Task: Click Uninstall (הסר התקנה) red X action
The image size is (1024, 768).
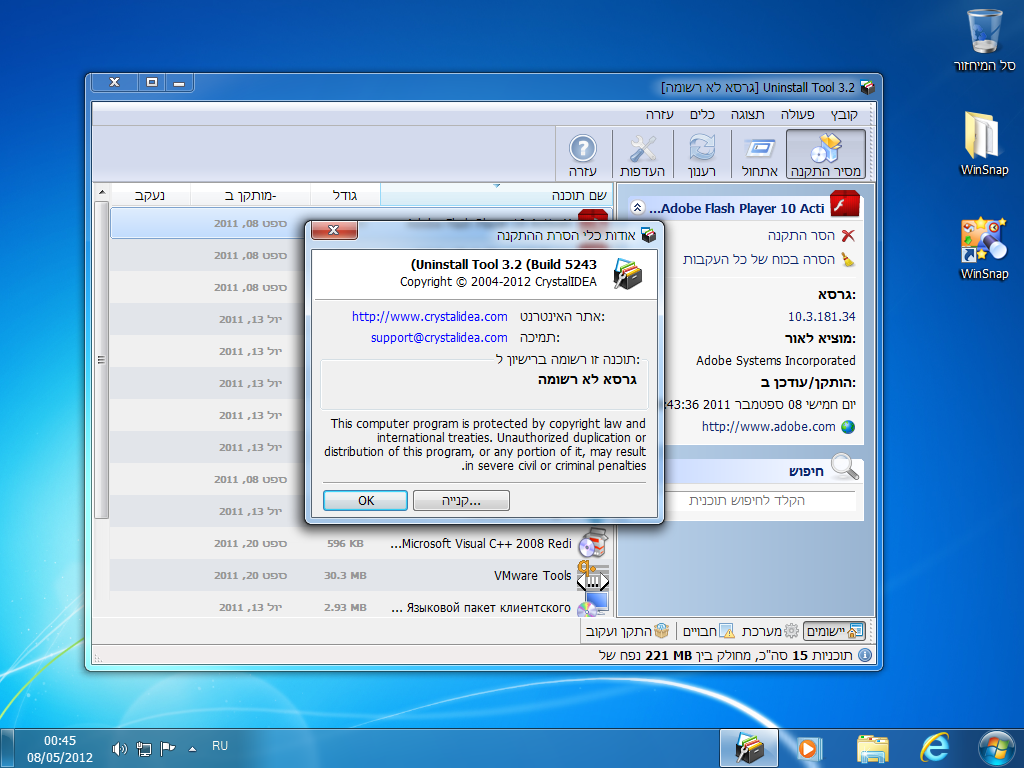Action: click(x=811, y=236)
